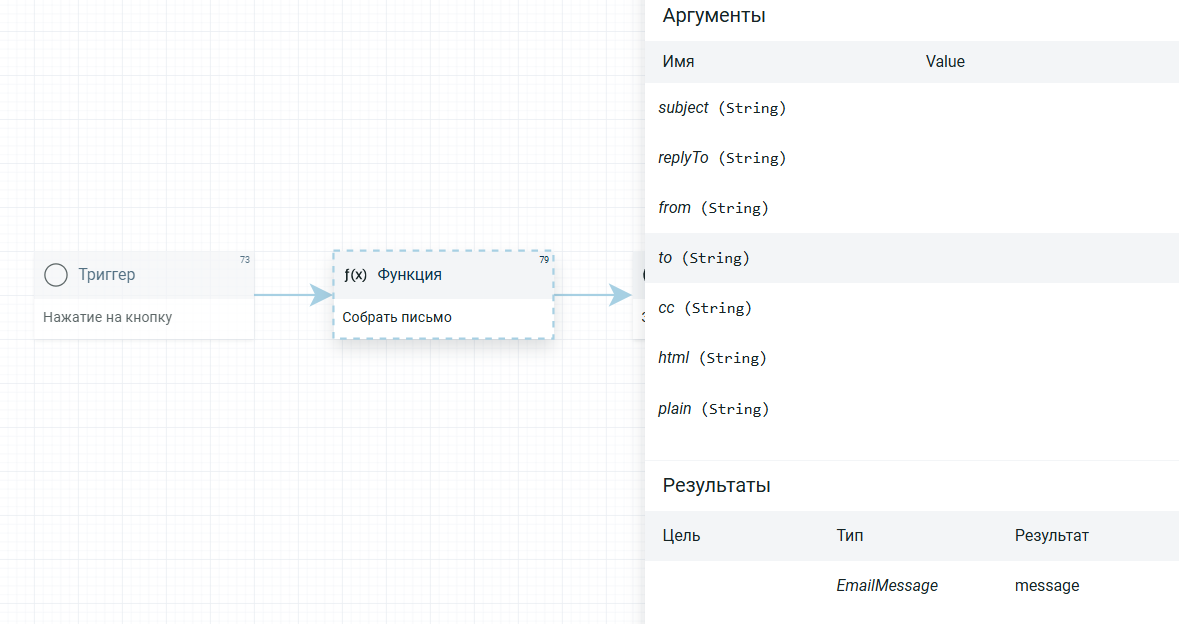Click the f(x) function icon
The width and height of the screenshot is (1179, 624).
coord(356,275)
